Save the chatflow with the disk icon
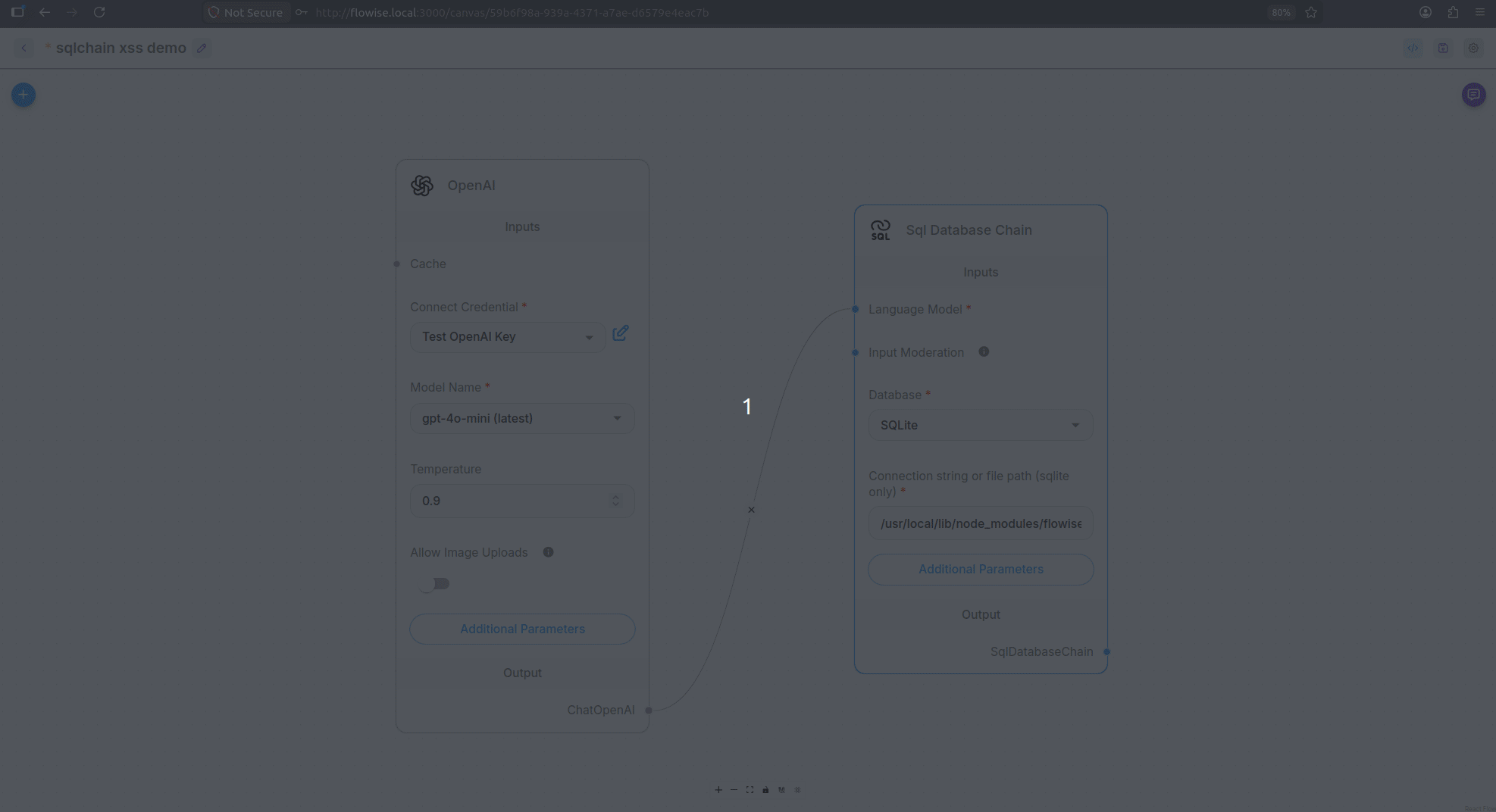 [1443, 48]
